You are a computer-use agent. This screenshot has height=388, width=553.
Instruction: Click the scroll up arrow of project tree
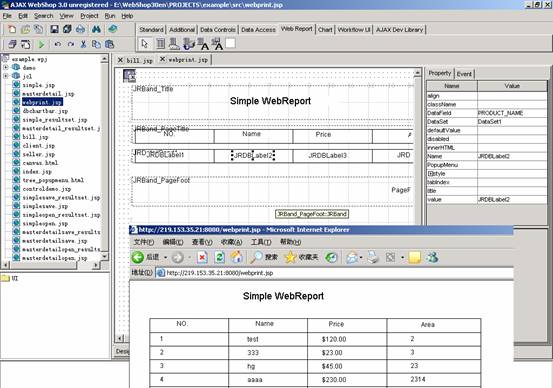click(x=104, y=59)
